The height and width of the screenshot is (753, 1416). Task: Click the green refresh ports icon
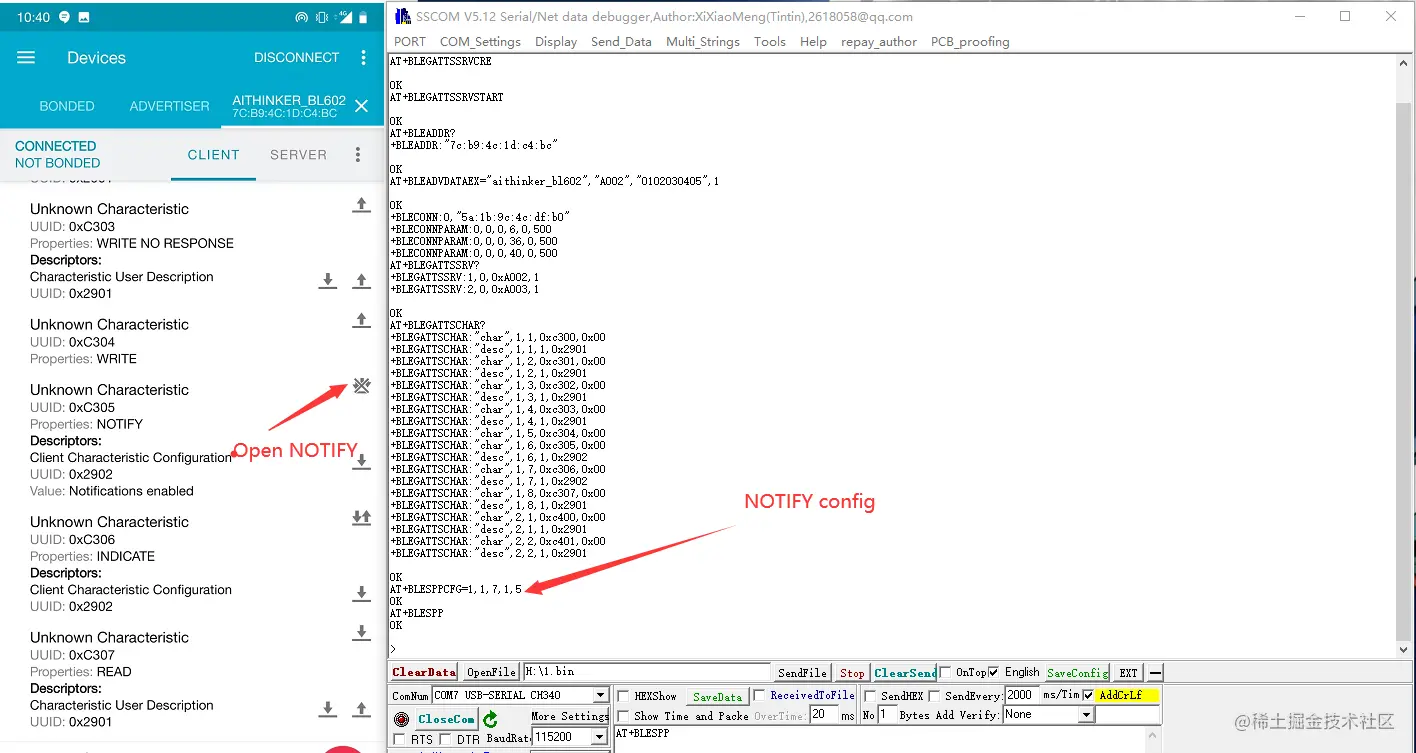(490, 719)
